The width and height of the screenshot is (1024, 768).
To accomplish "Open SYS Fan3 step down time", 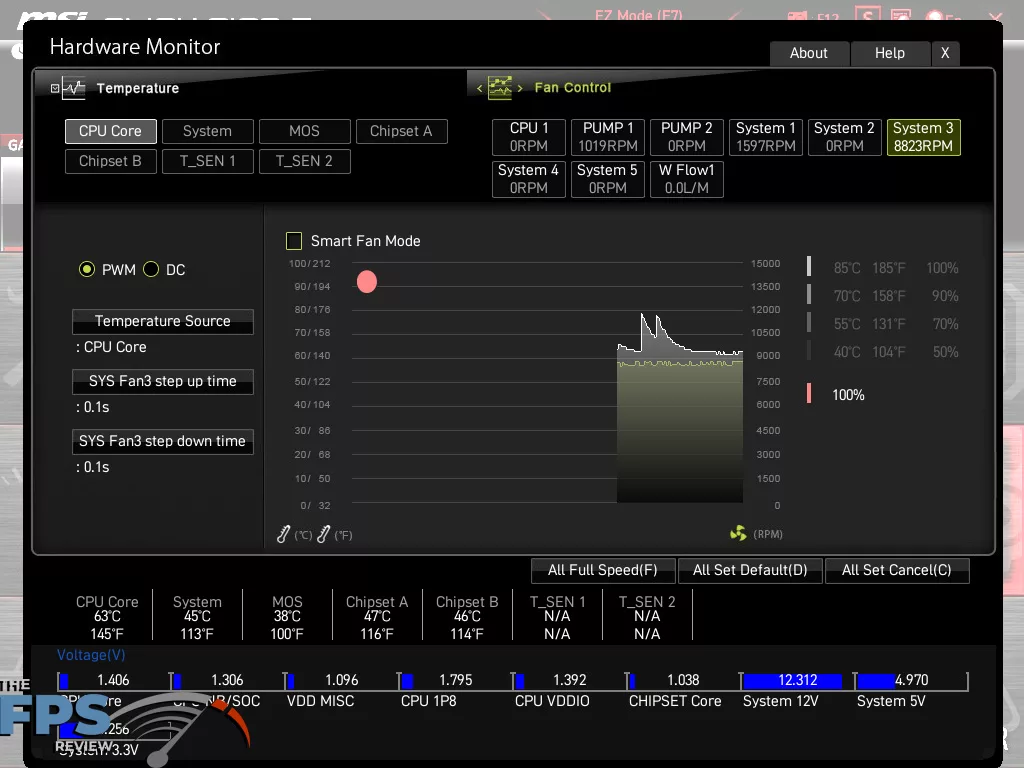I will [x=163, y=441].
